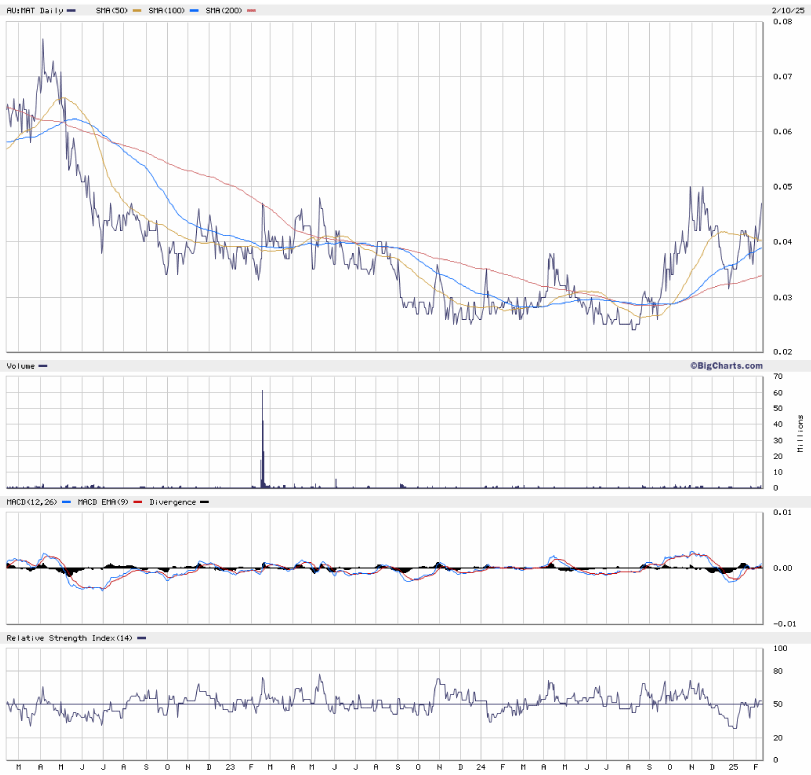This screenshot has width=811, height=775.
Task: Click the SMA(100) blue legend swatch
Action: click(195, 10)
